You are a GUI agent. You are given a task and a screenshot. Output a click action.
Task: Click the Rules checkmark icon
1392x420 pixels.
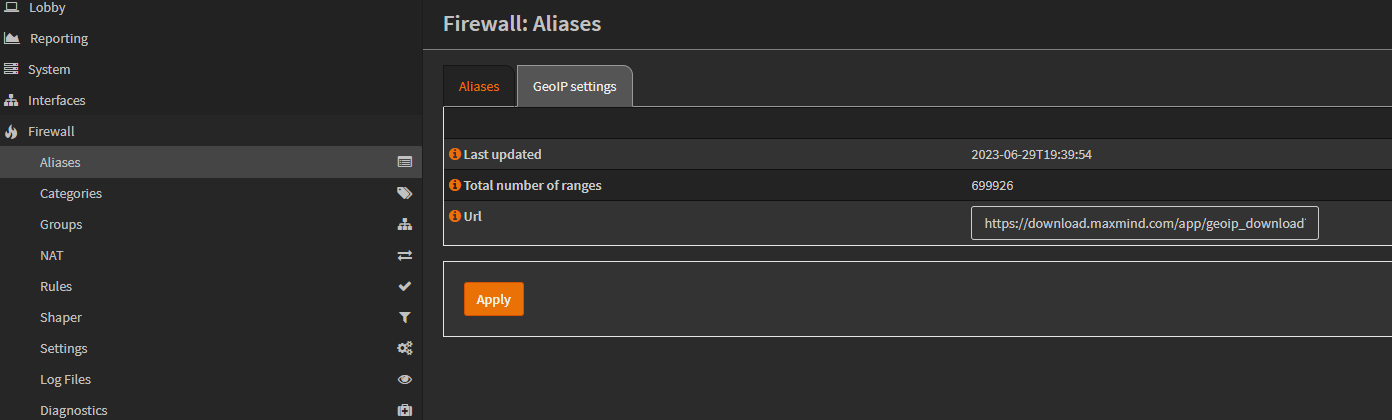(x=405, y=286)
